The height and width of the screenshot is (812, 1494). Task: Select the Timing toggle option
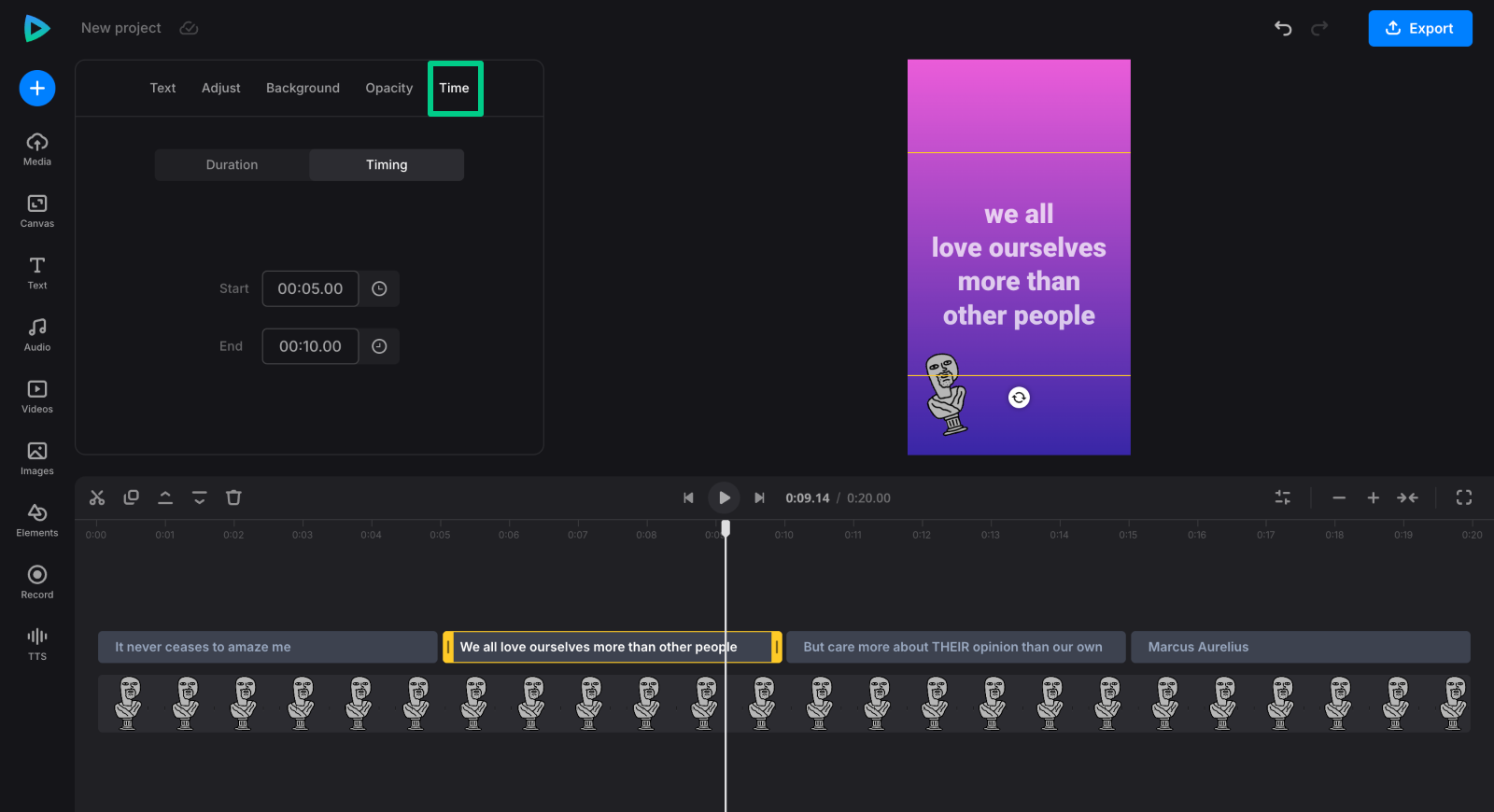(387, 164)
